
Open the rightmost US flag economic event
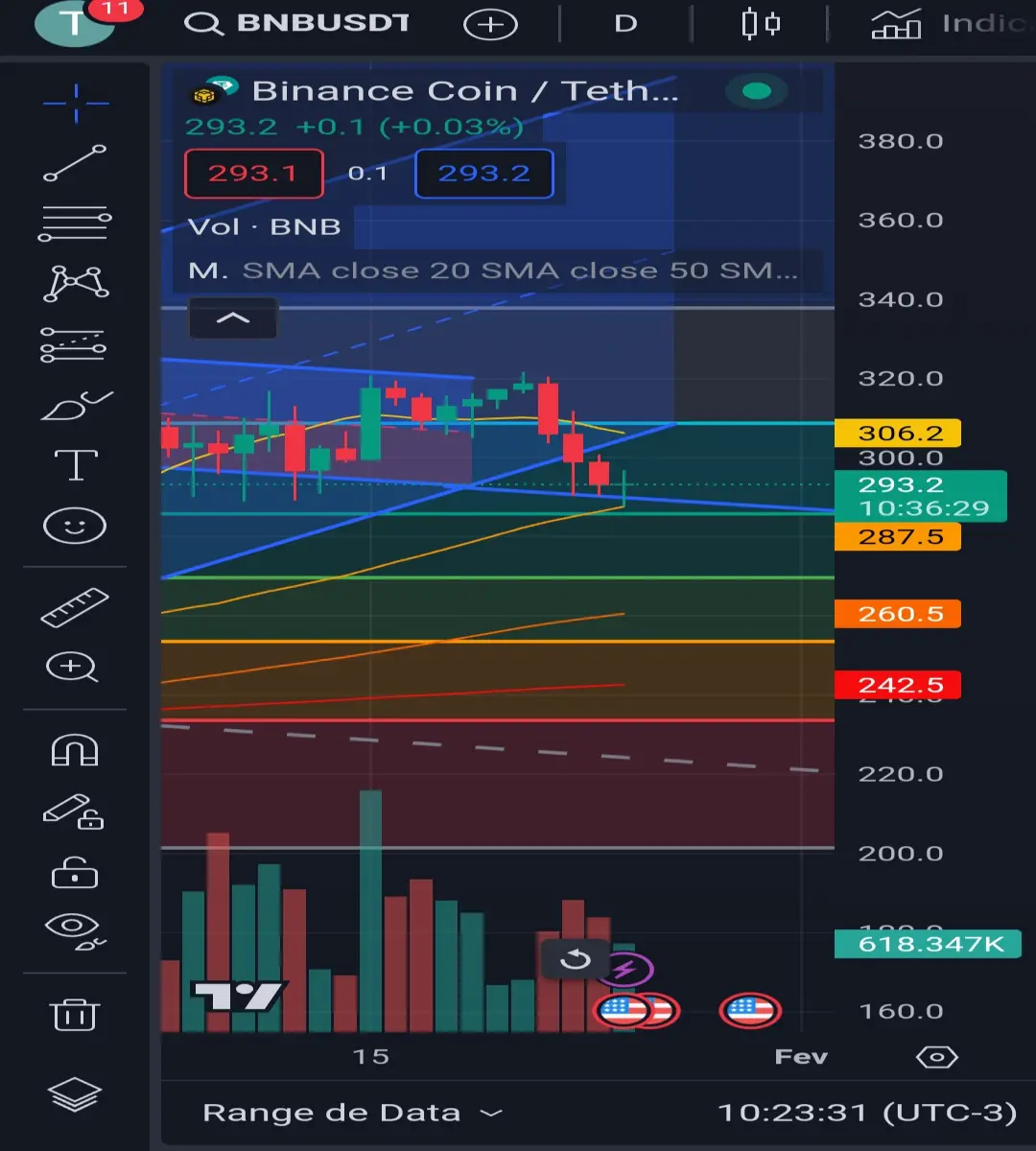pyautogui.click(x=750, y=1010)
